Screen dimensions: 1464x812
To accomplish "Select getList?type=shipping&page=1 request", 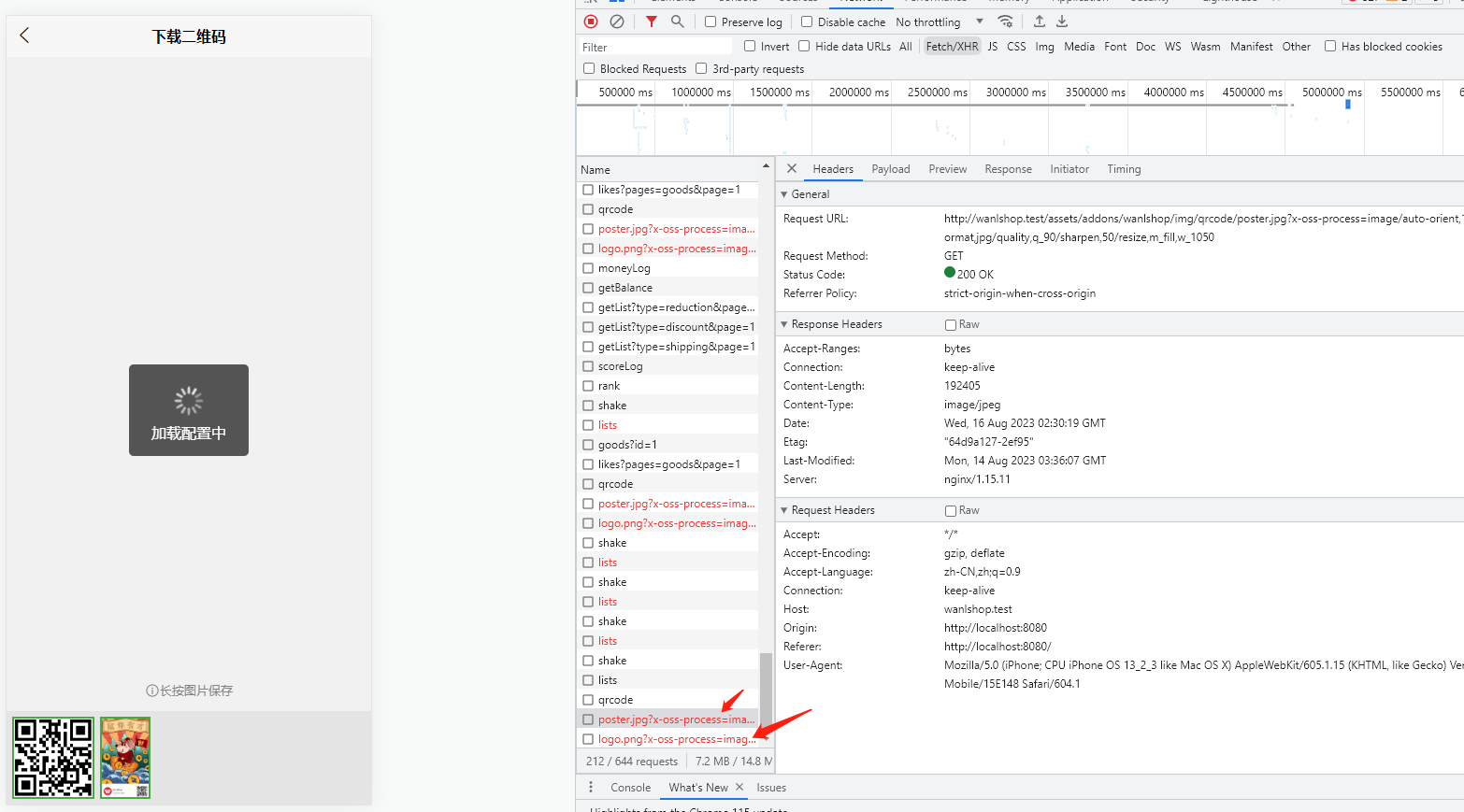I will (667, 347).
